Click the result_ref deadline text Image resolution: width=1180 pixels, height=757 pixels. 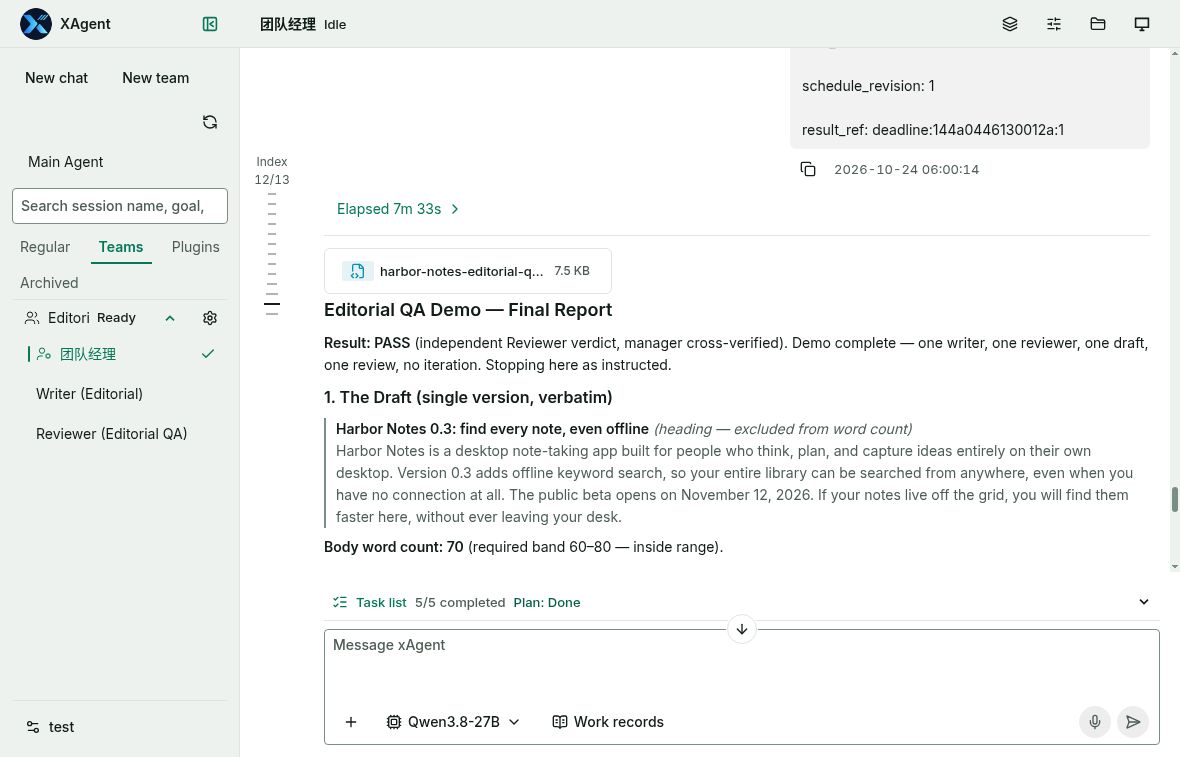pyautogui.click(x=932, y=129)
